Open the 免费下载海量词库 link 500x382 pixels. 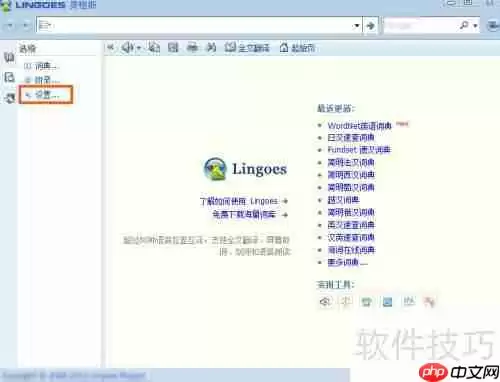(250, 214)
